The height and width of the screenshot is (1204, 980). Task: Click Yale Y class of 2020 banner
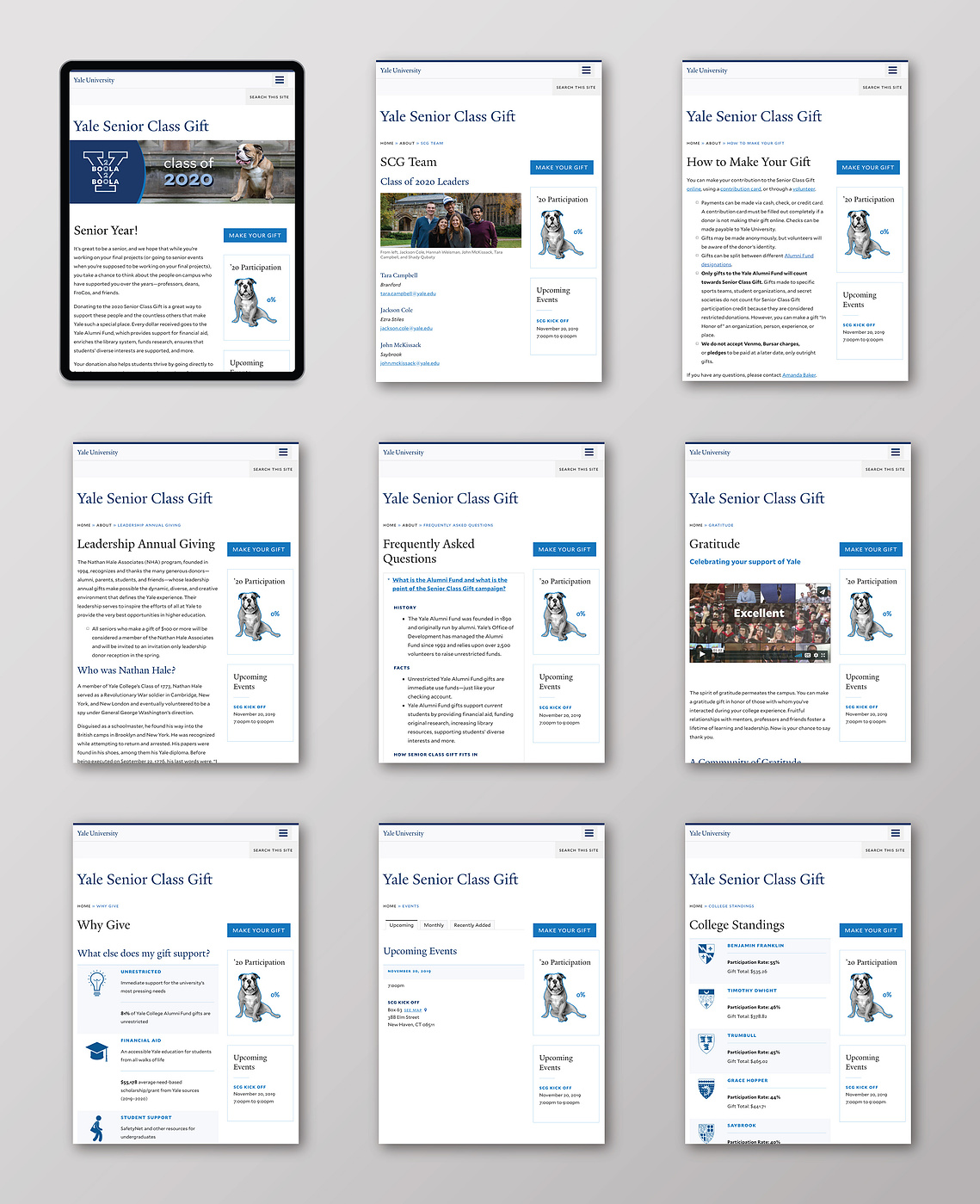coord(182,172)
